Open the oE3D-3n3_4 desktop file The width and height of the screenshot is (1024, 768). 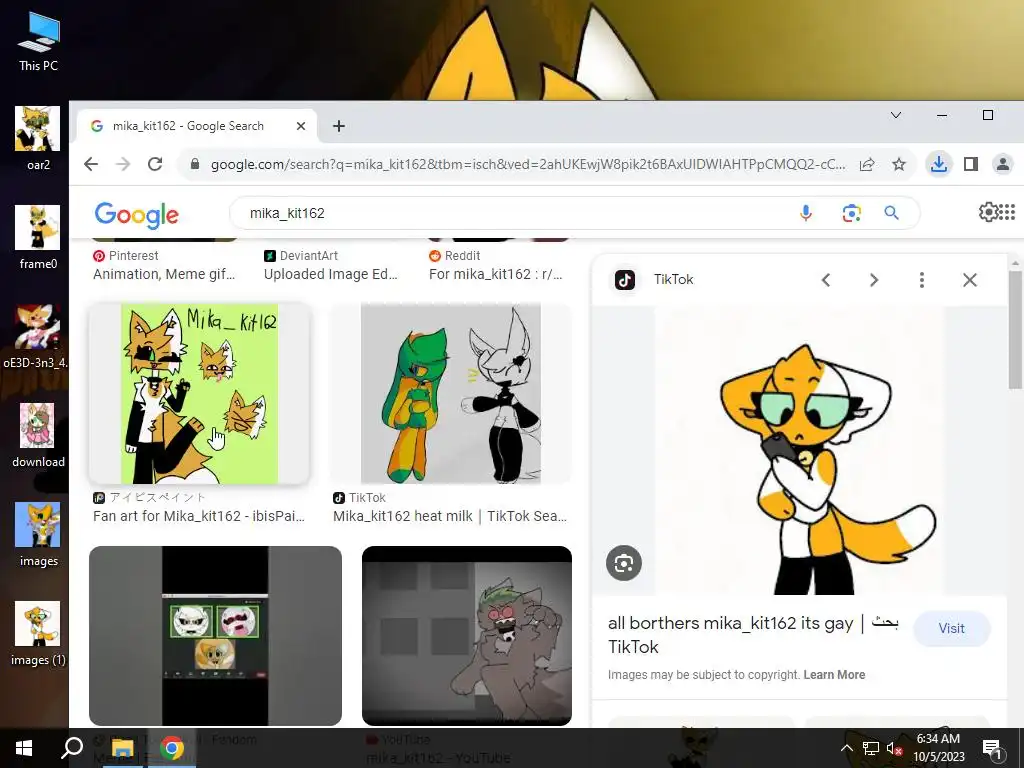[35, 337]
